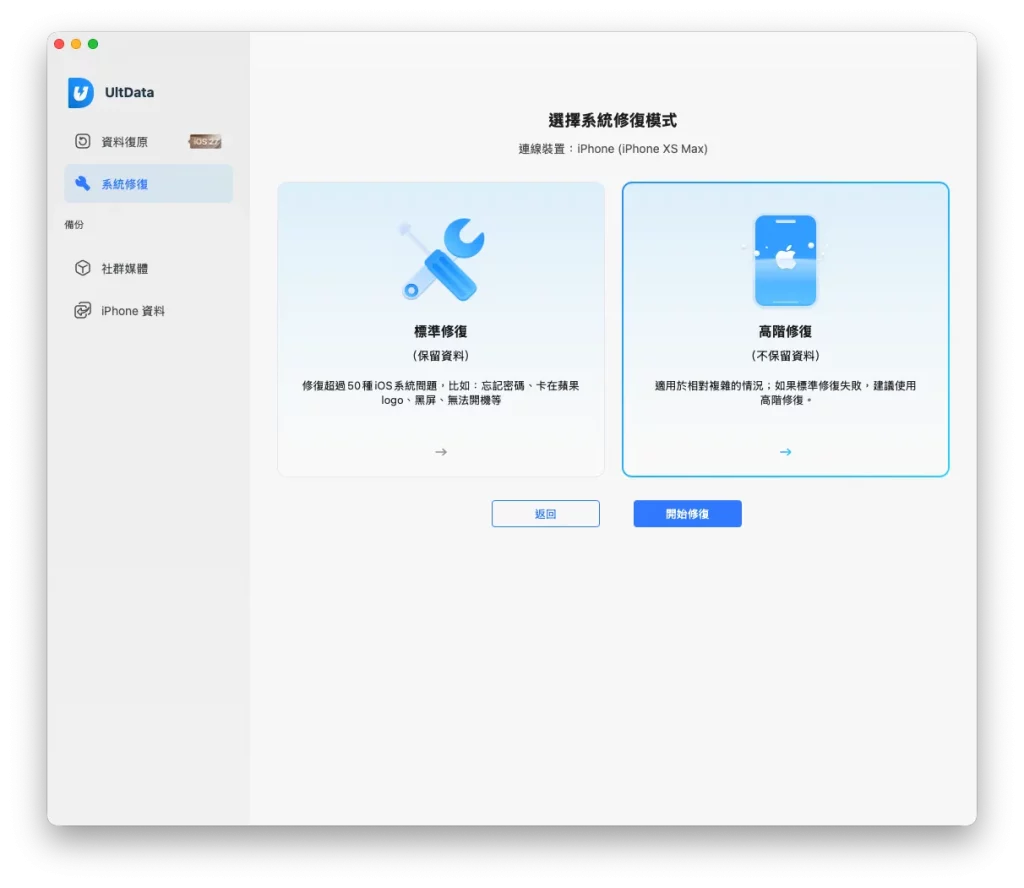The width and height of the screenshot is (1024, 888).
Task: Select 標準修復 (保留資料) mode card
Action: pos(441,329)
